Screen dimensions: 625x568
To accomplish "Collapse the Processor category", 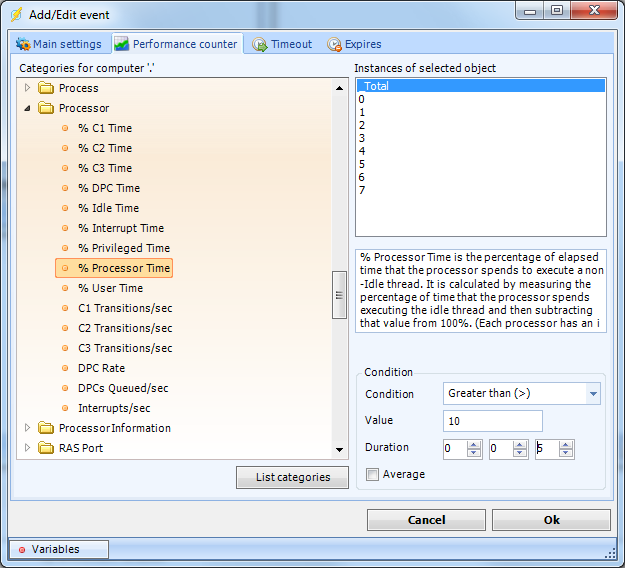I will (27, 108).
